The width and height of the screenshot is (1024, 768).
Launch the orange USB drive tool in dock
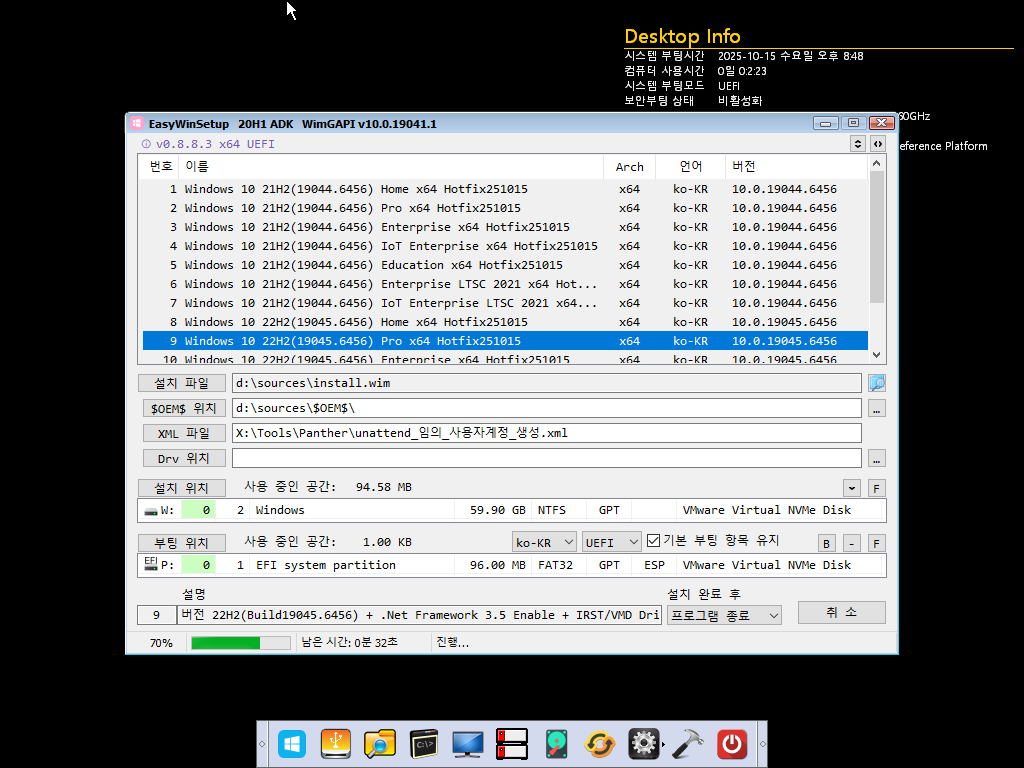pyautogui.click(x=336, y=744)
